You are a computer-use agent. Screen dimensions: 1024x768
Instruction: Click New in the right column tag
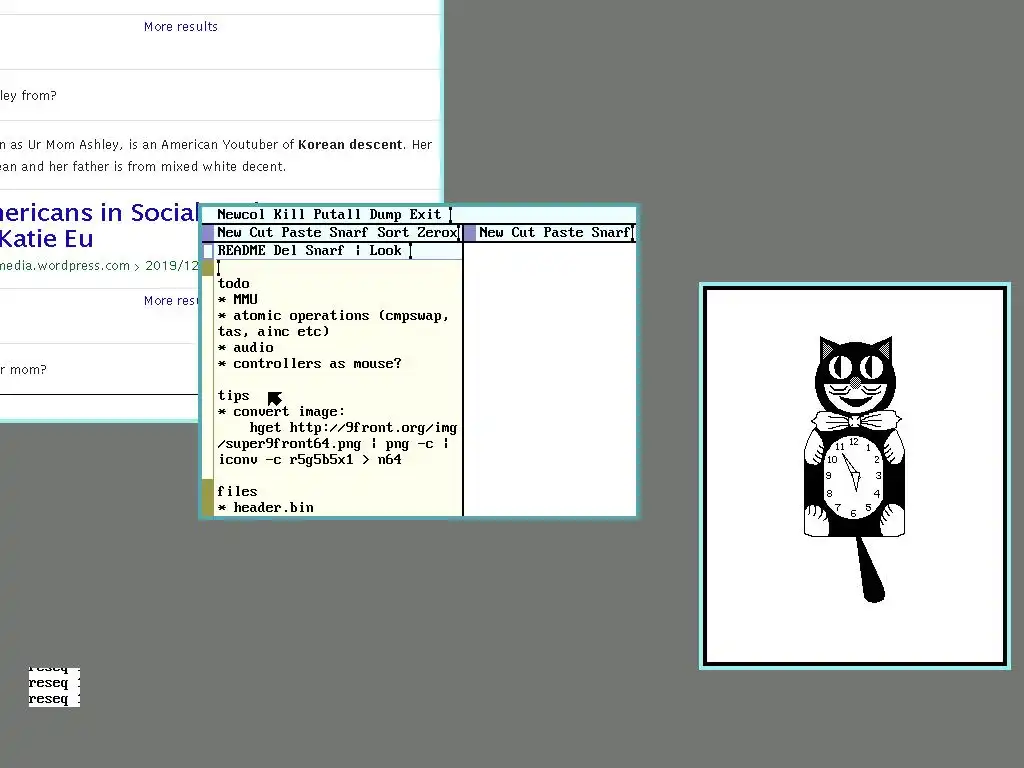491,232
